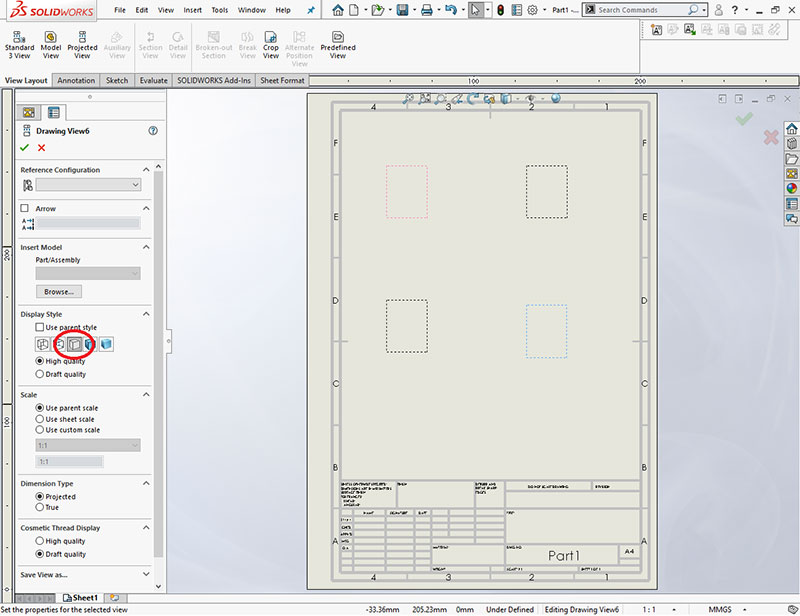The height and width of the screenshot is (616, 800).
Task: Click the Browse button
Action: 59,291
